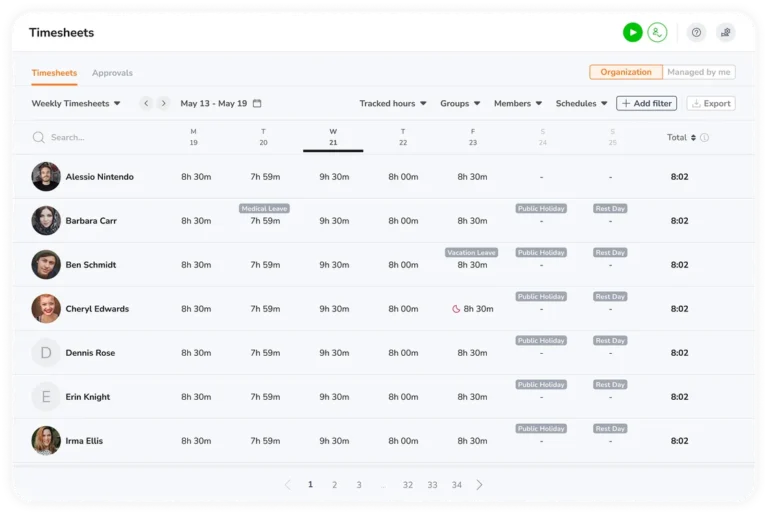Open Erin Knight's letter E avatar

(46, 397)
